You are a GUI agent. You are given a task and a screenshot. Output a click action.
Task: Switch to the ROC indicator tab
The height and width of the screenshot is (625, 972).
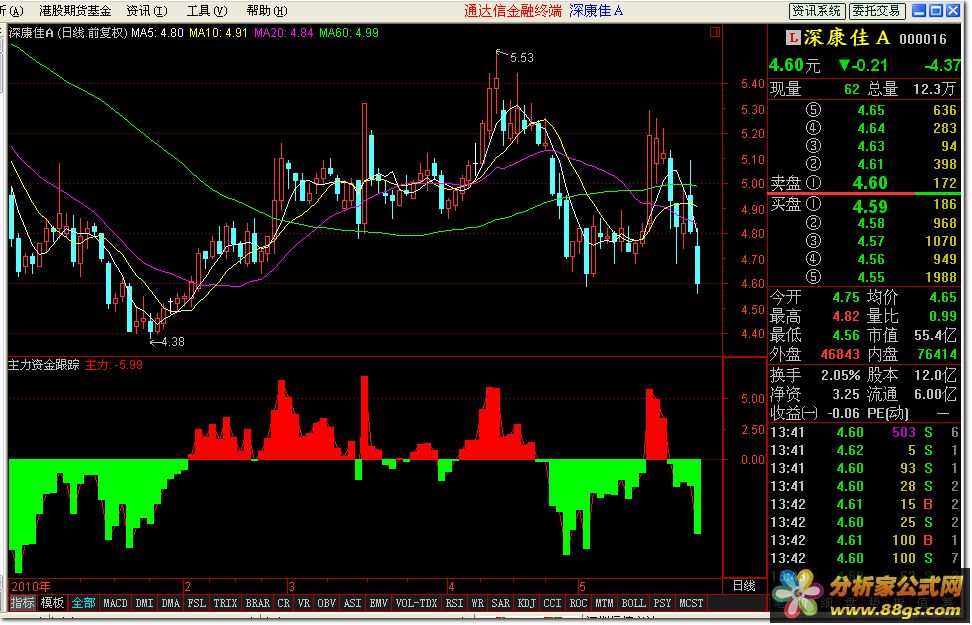tap(578, 603)
